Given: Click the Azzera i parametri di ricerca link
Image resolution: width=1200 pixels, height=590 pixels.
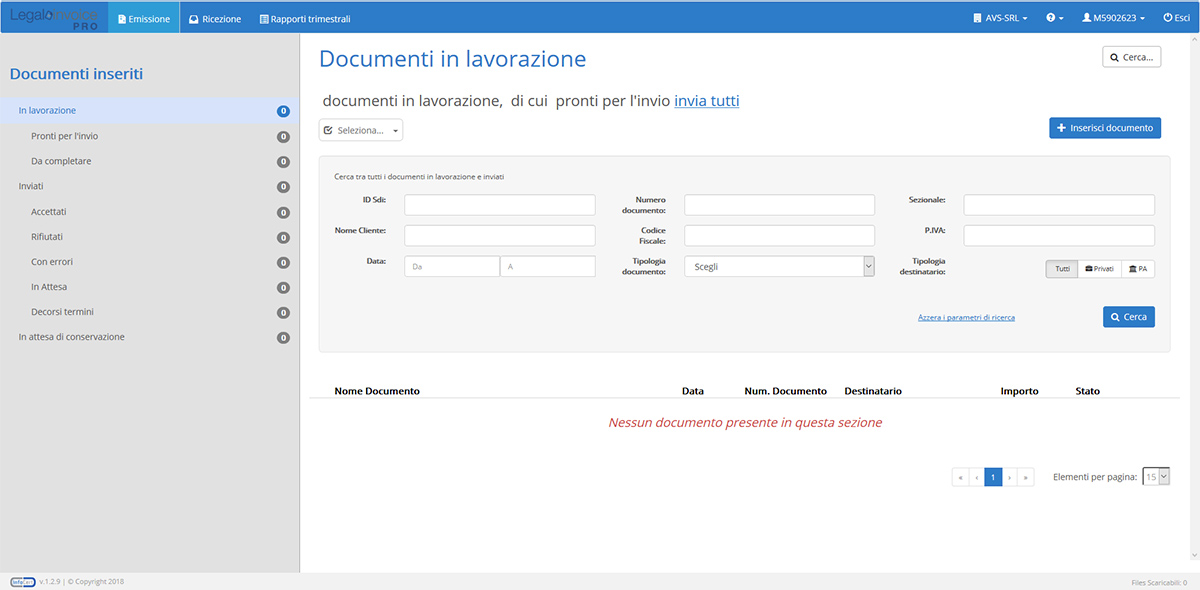Looking at the screenshot, I should (966, 316).
